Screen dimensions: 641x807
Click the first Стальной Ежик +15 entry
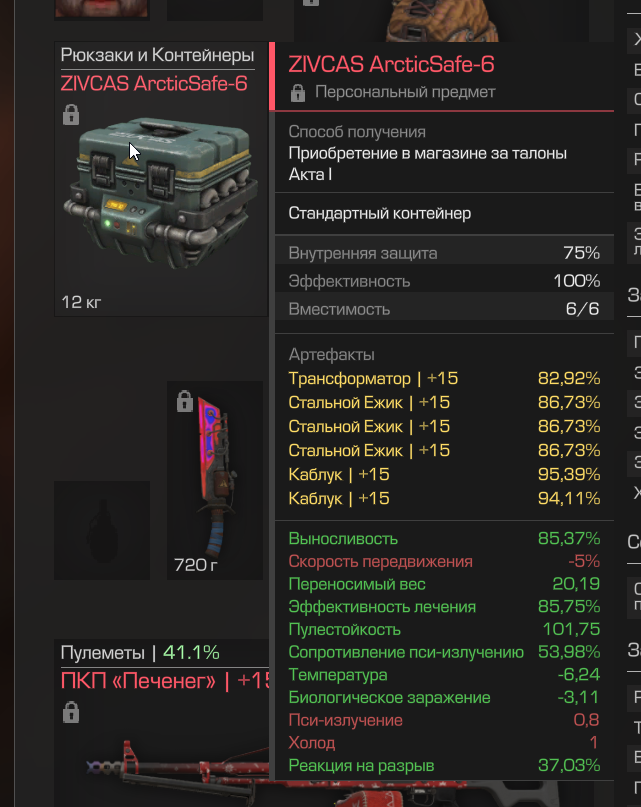pyautogui.click(x=444, y=402)
